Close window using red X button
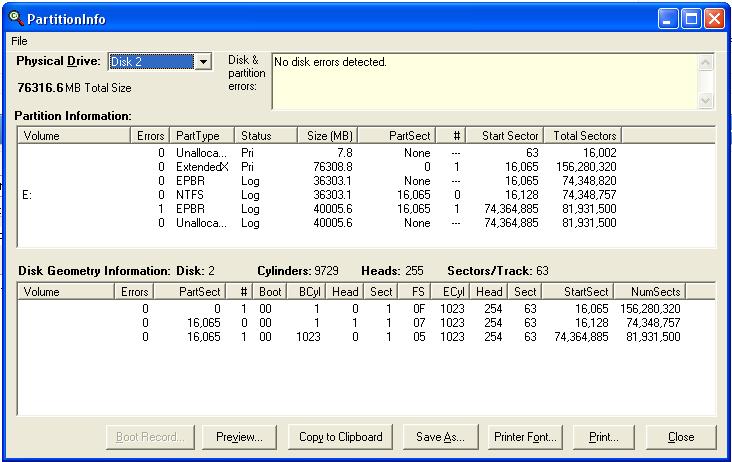Viewport: 732px width, 462px height. (715, 19)
